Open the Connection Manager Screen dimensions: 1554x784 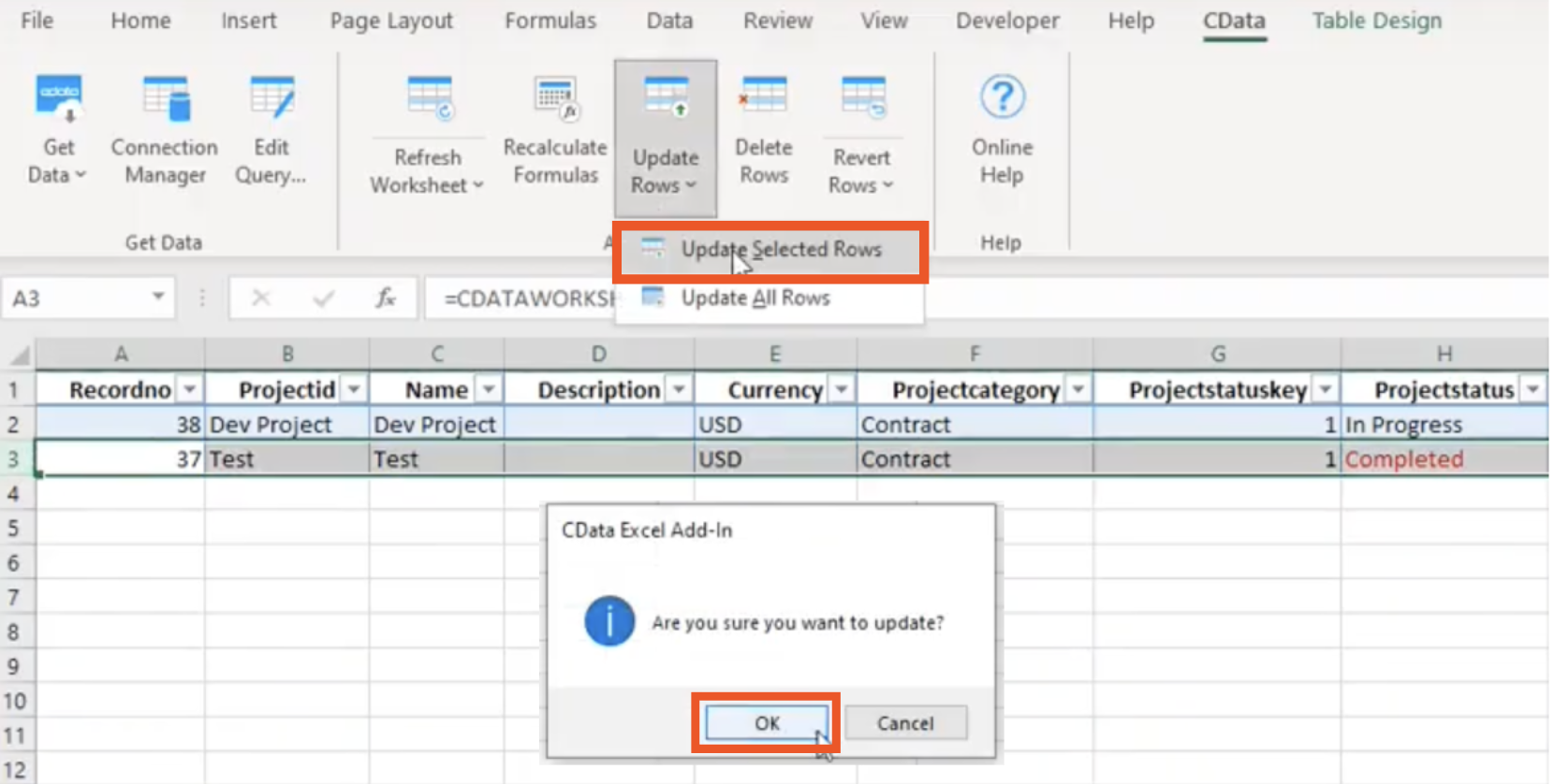(x=165, y=131)
